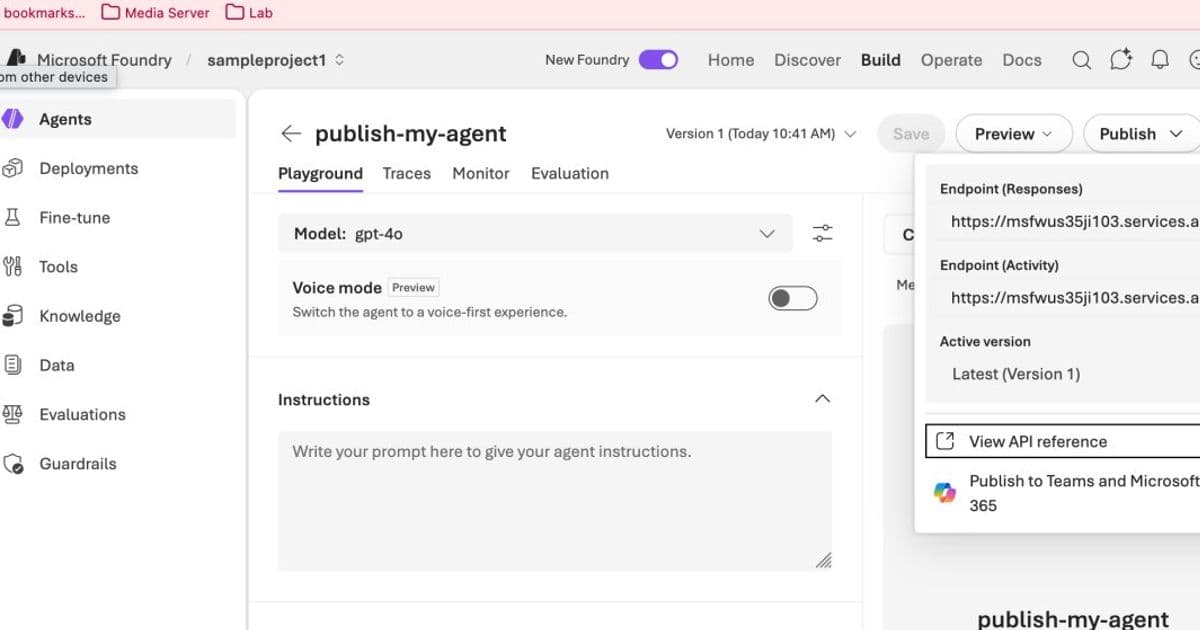1200x630 pixels.
Task: Open the Deployments cube icon
Action: pos(12,168)
